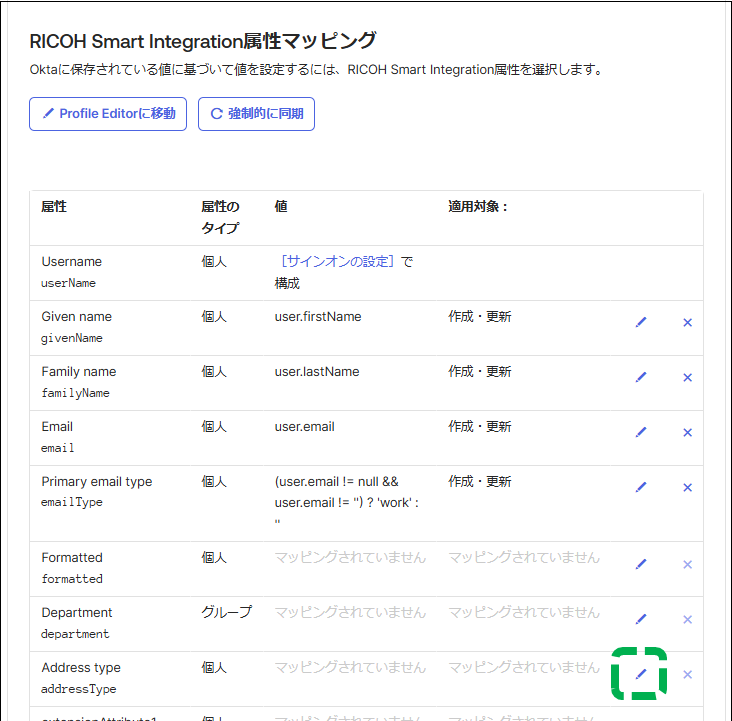Click 作成・更新 in Given name row

(x=480, y=317)
